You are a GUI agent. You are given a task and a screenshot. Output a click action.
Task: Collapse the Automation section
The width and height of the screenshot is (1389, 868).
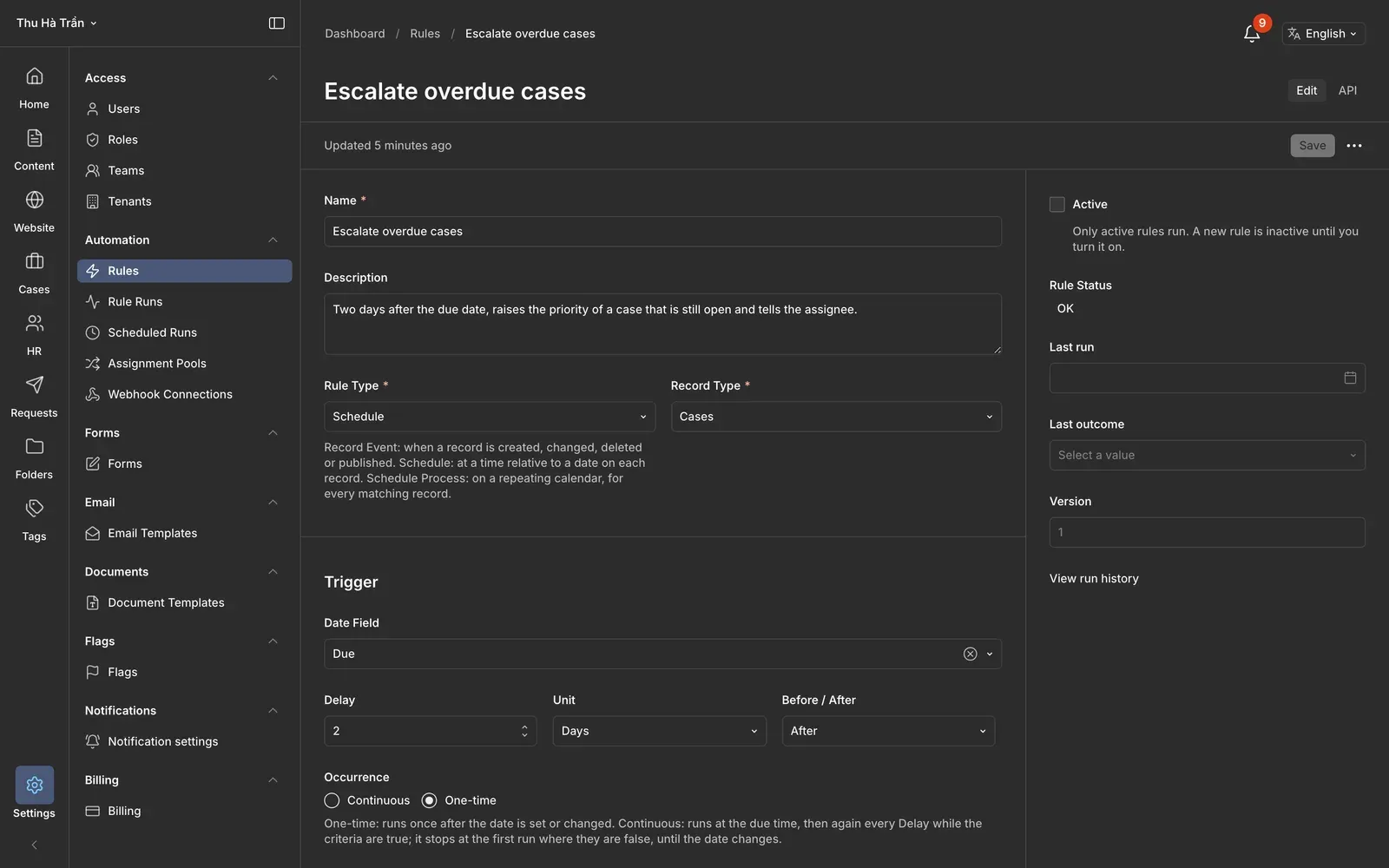point(273,240)
